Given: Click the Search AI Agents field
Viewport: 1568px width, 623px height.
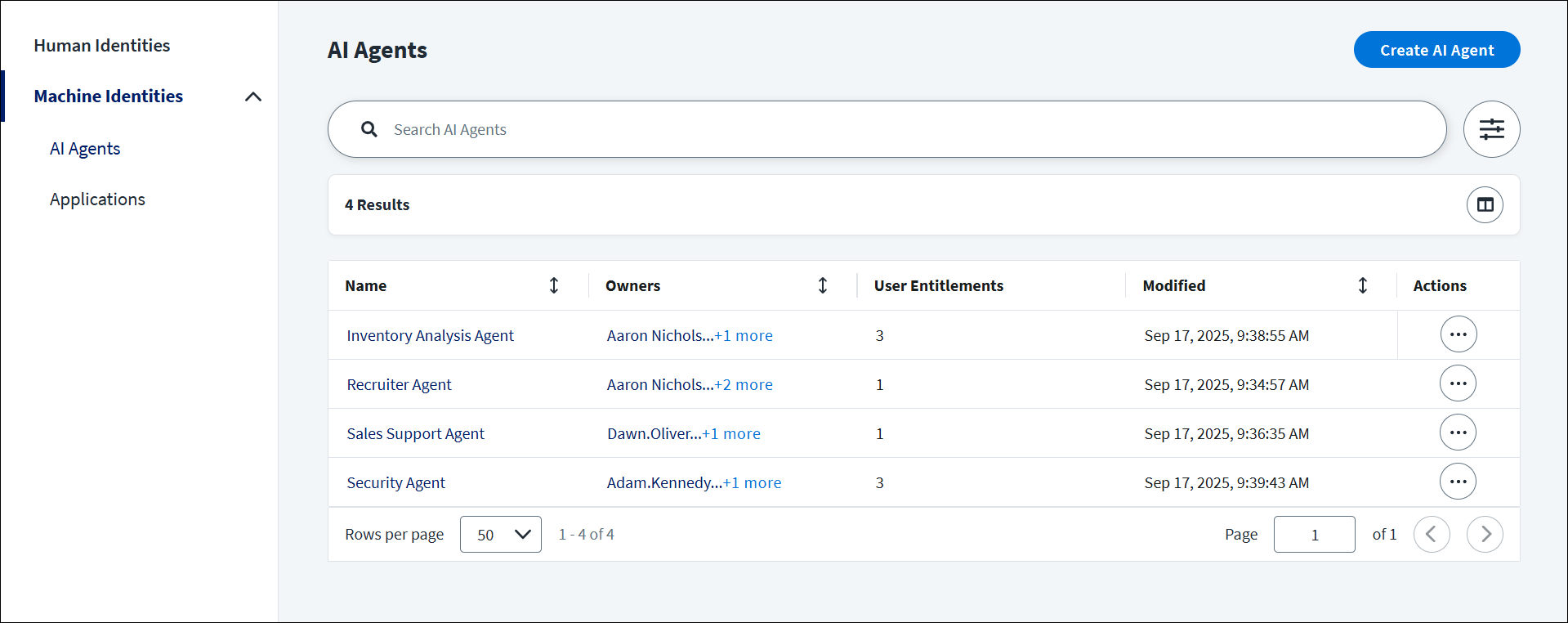Looking at the screenshot, I should tap(887, 129).
